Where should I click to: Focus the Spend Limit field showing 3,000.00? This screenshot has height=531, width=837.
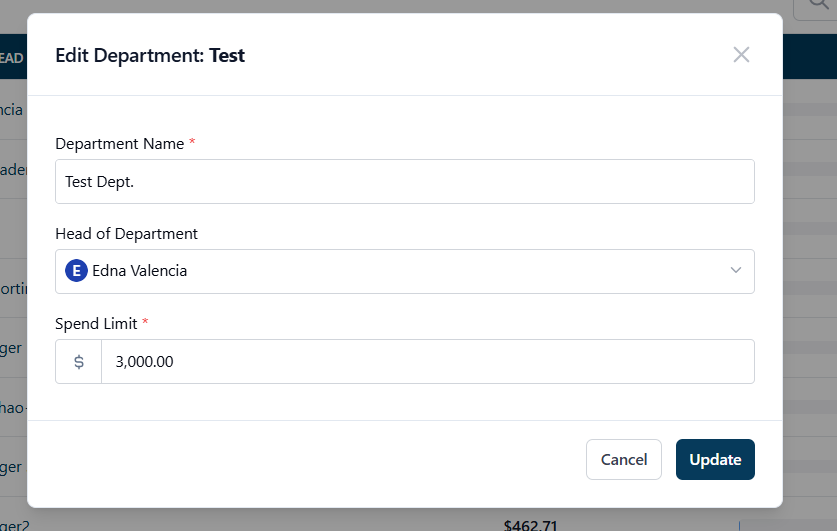[428, 362]
